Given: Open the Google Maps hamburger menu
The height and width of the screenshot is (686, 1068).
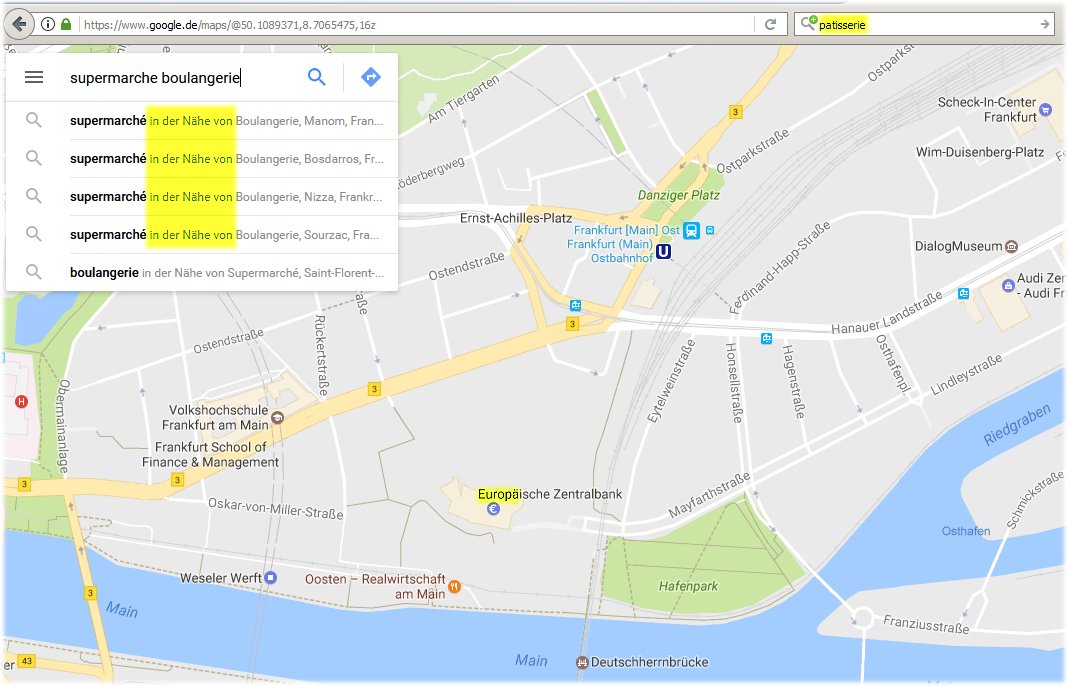Looking at the screenshot, I should point(34,77).
